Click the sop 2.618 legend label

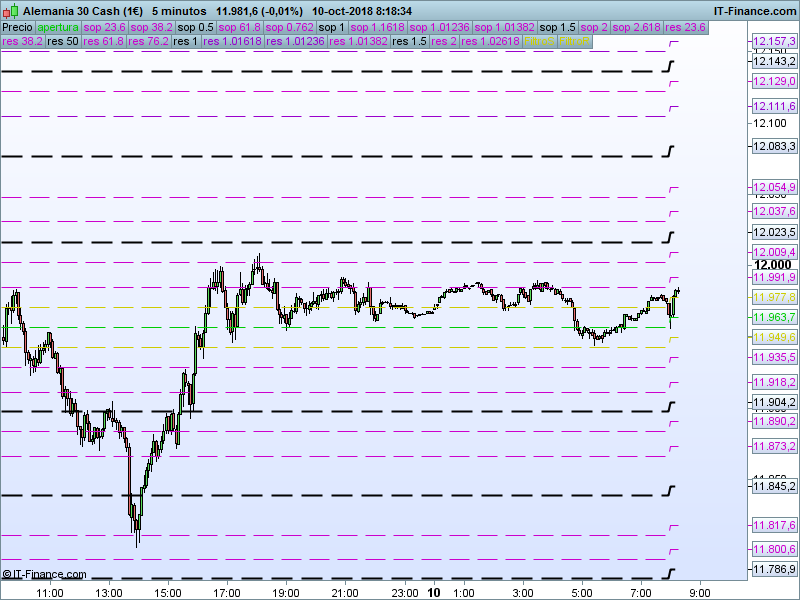(637, 28)
